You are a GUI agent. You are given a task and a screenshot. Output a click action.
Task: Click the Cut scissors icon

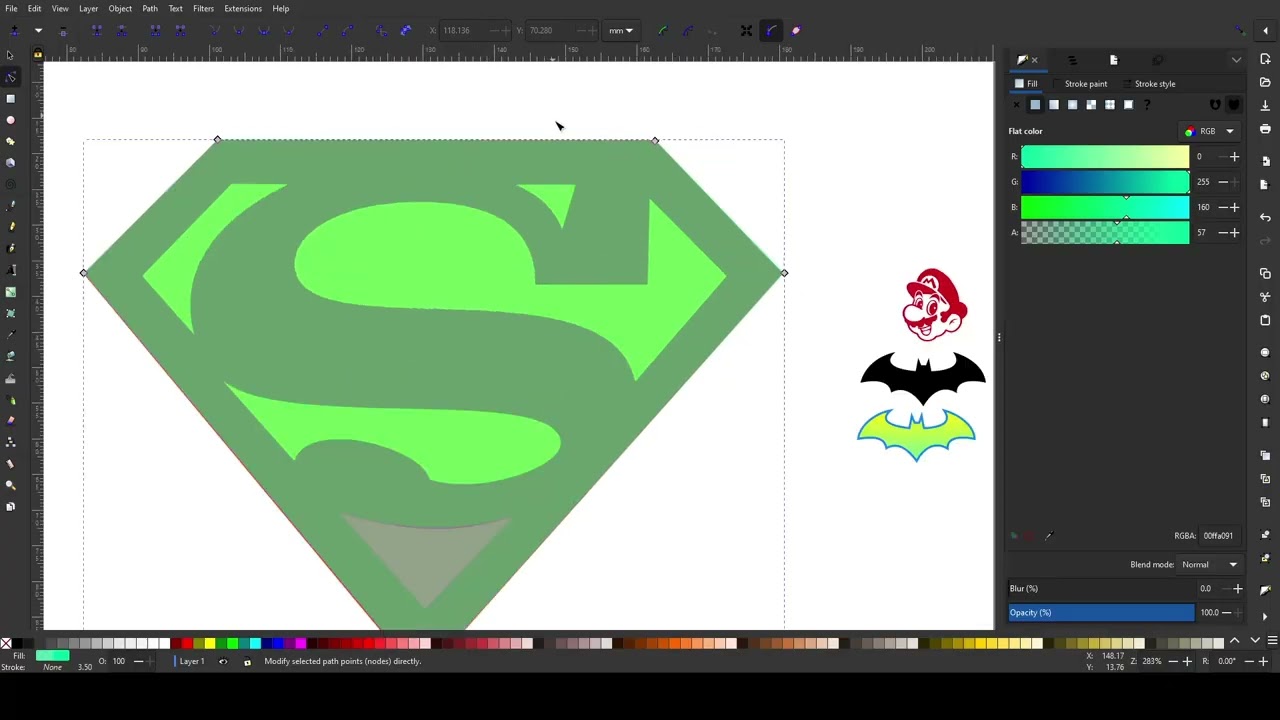(1265, 297)
